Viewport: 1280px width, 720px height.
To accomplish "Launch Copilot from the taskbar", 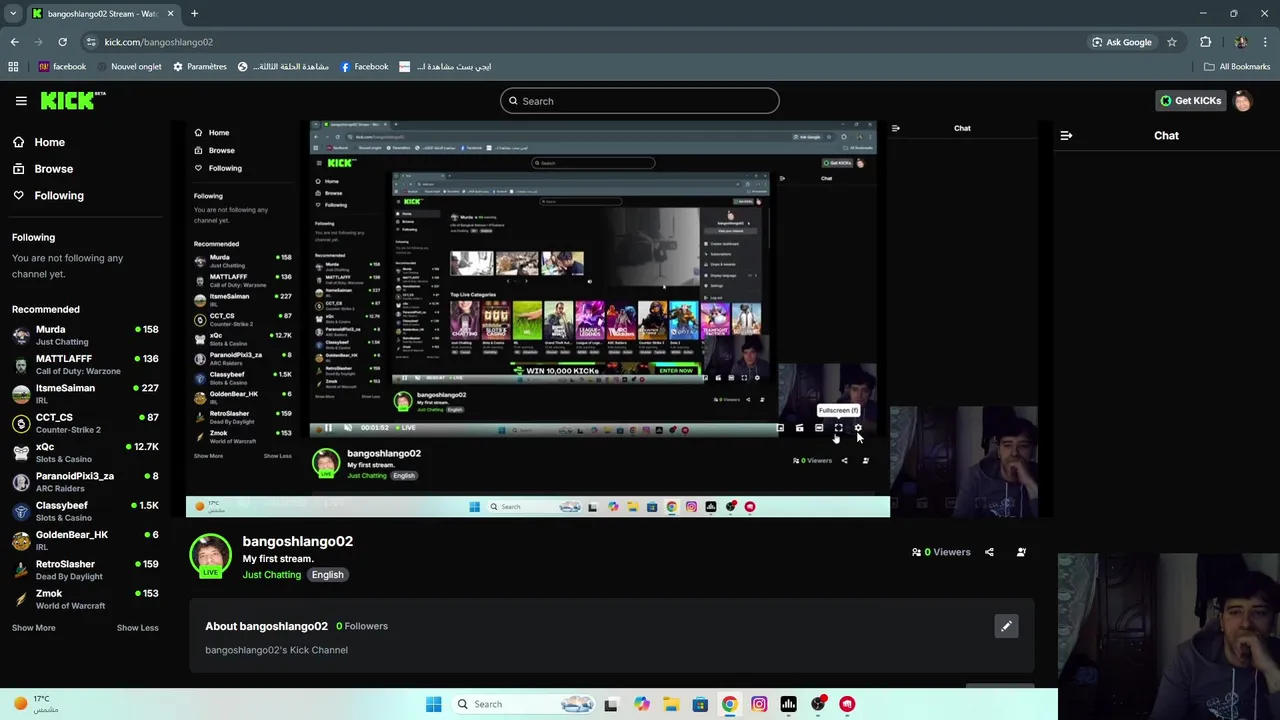I will point(641,704).
